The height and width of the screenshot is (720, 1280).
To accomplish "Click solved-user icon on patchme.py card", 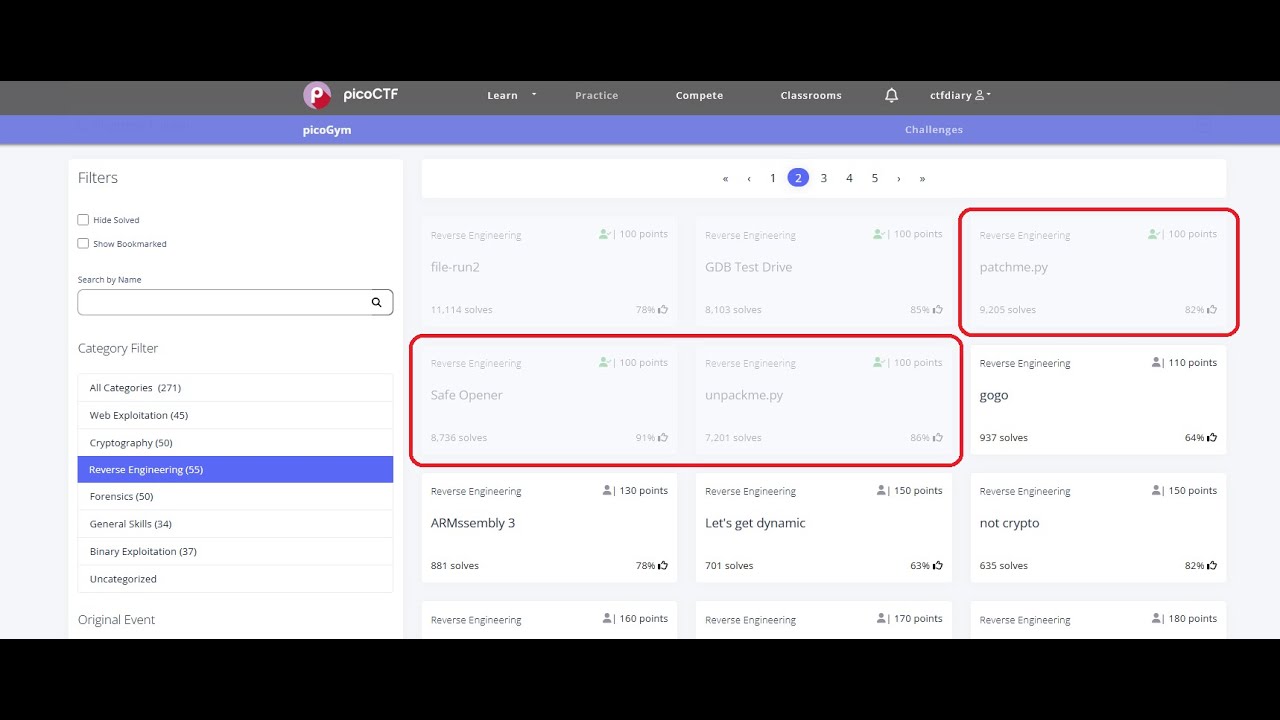I will 1154,234.
